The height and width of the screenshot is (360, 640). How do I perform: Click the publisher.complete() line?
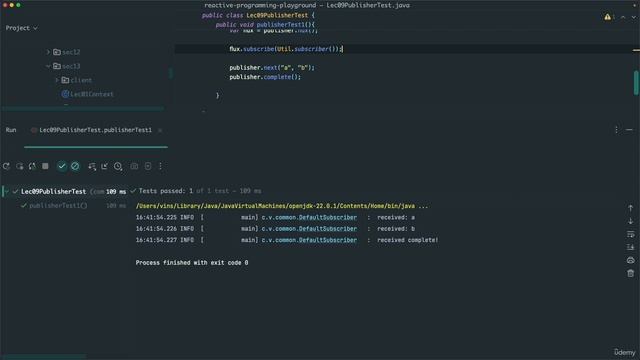[265, 77]
